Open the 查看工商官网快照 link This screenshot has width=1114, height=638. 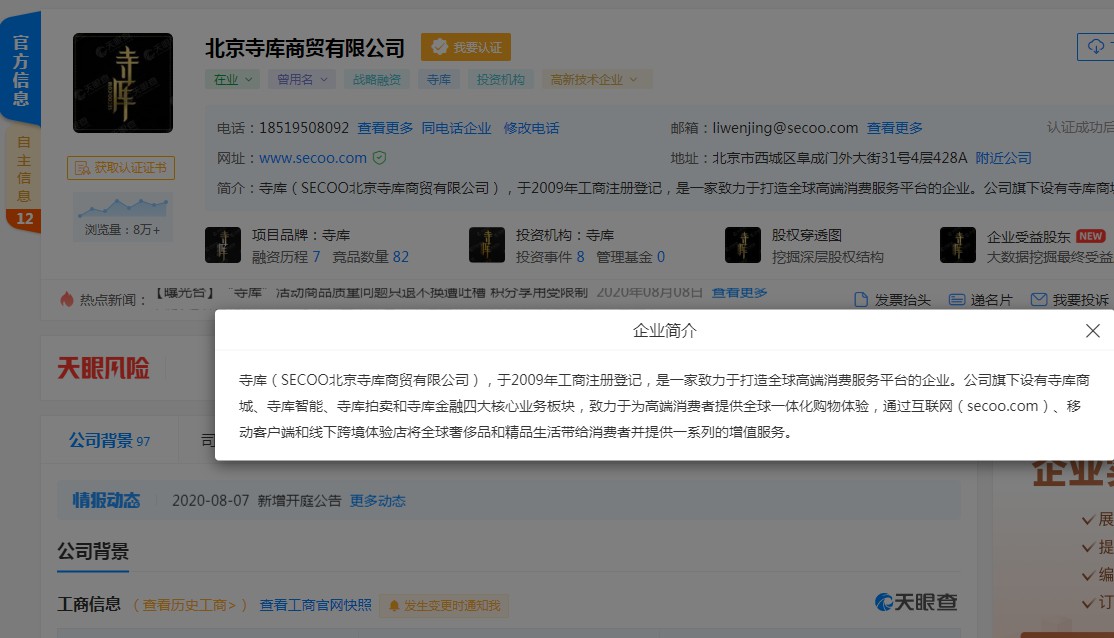315,605
